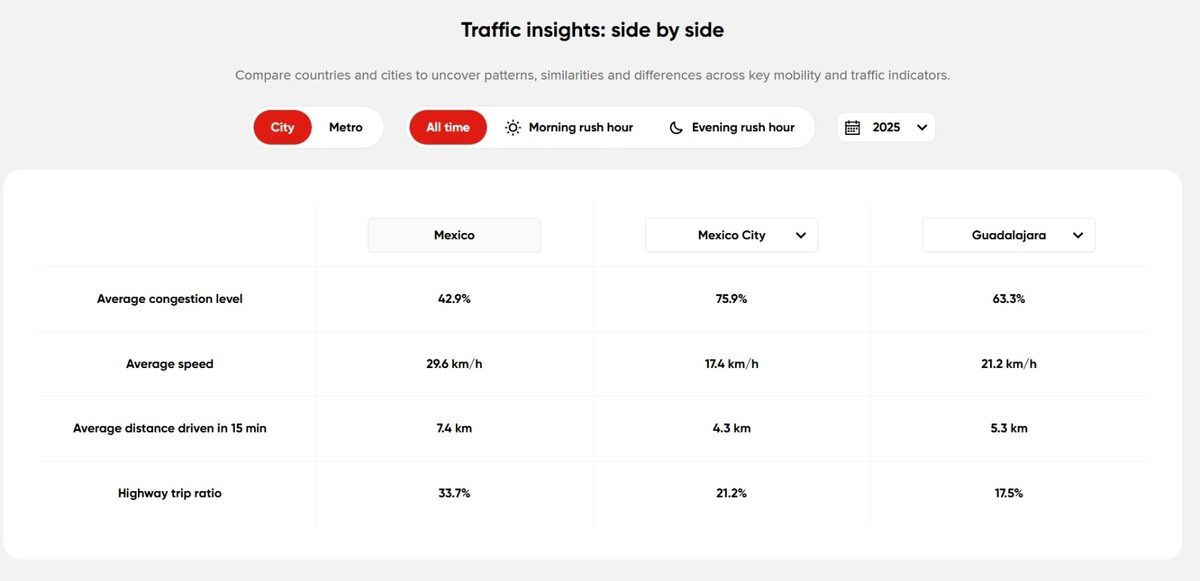Image resolution: width=1200 pixels, height=581 pixels.
Task: Open the Guadalajara city selector dropdown
Action: [1008, 236]
